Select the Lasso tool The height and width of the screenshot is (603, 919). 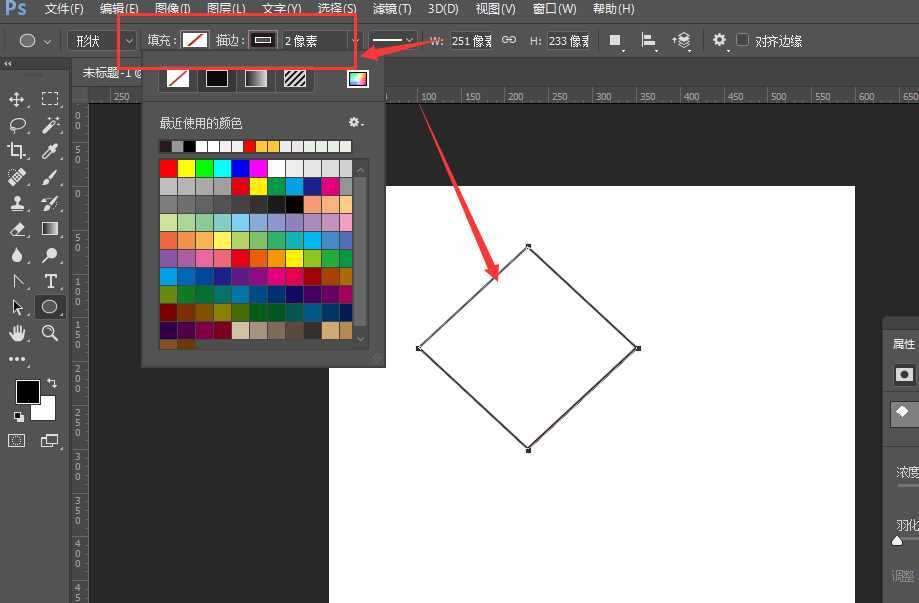tap(17, 125)
